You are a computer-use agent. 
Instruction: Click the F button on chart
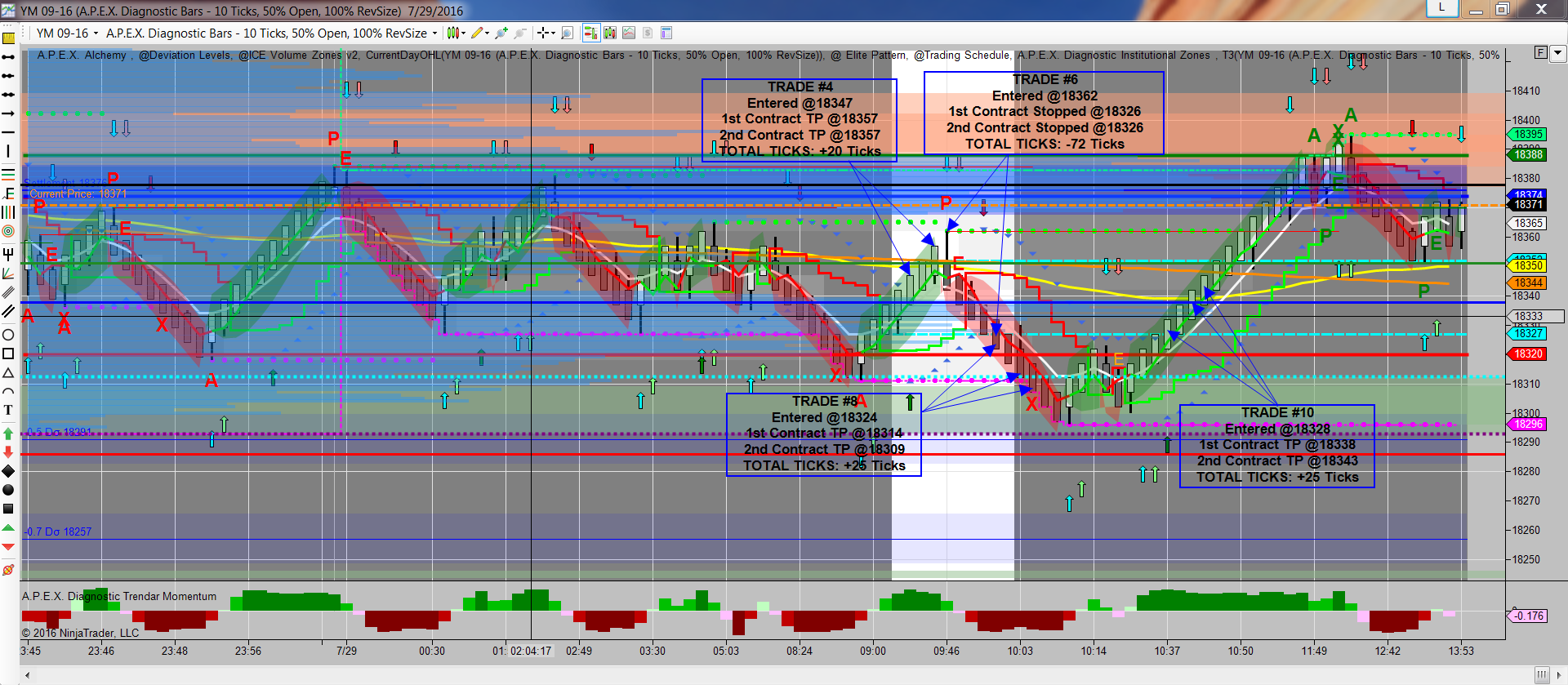coord(1541,53)
